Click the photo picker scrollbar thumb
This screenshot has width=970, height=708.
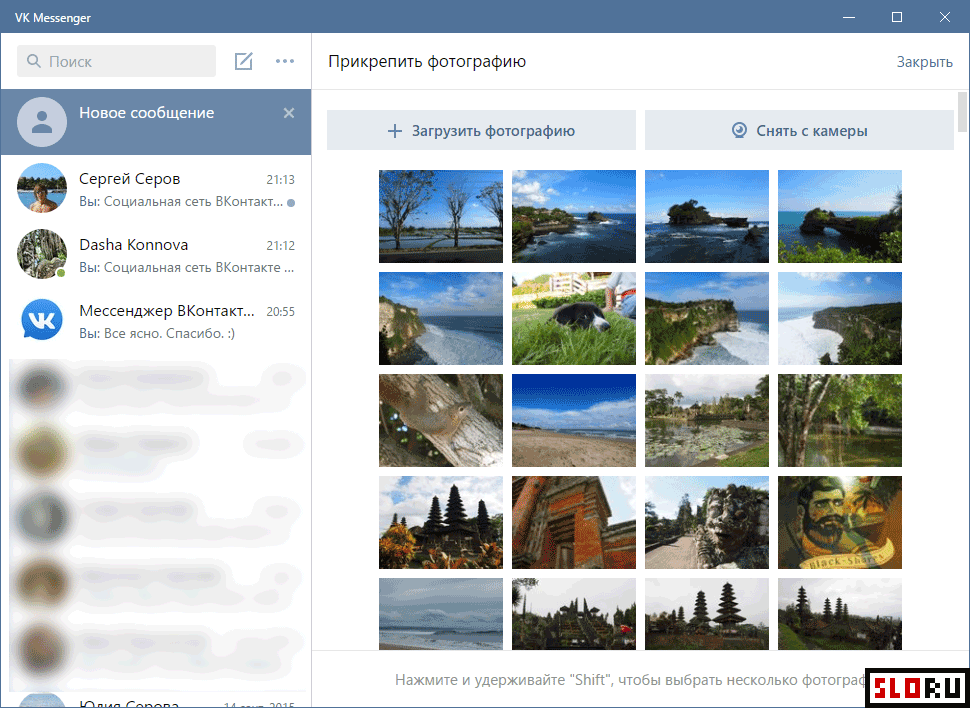963,111
